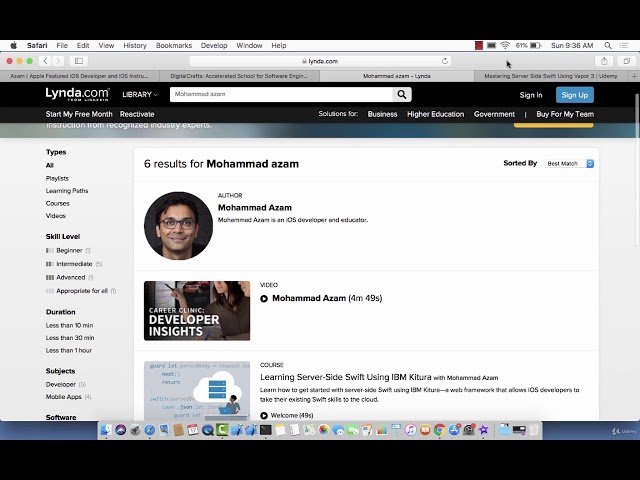The image size is (640, 480).
Task: Click the battery status icon
Action: pyautogui.click(x=536, y=45)
